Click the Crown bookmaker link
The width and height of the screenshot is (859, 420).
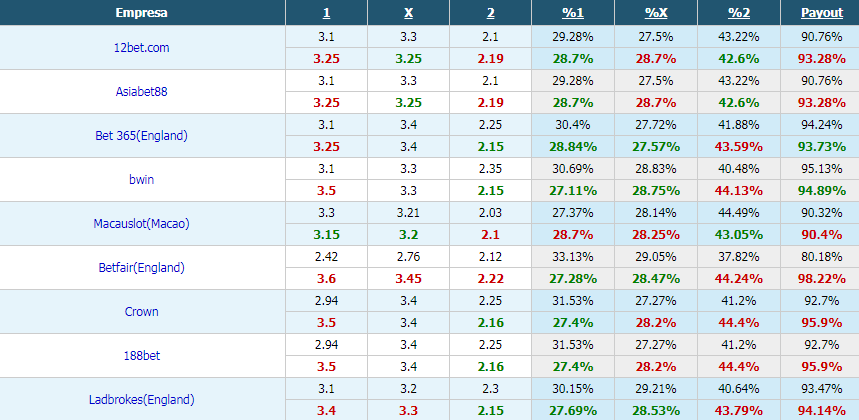point(141,311)
